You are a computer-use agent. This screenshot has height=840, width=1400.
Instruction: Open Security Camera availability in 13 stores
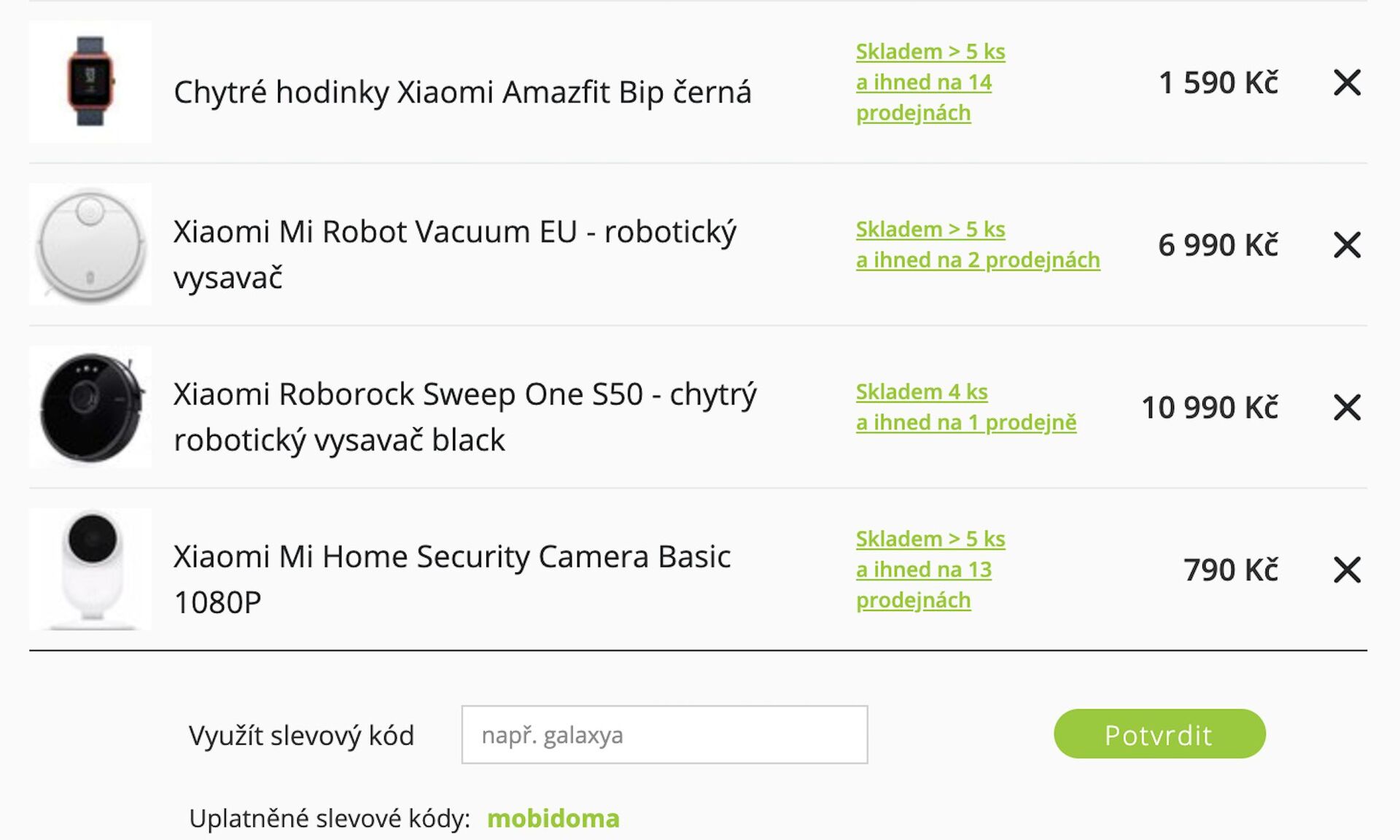(x=930, y=569)
